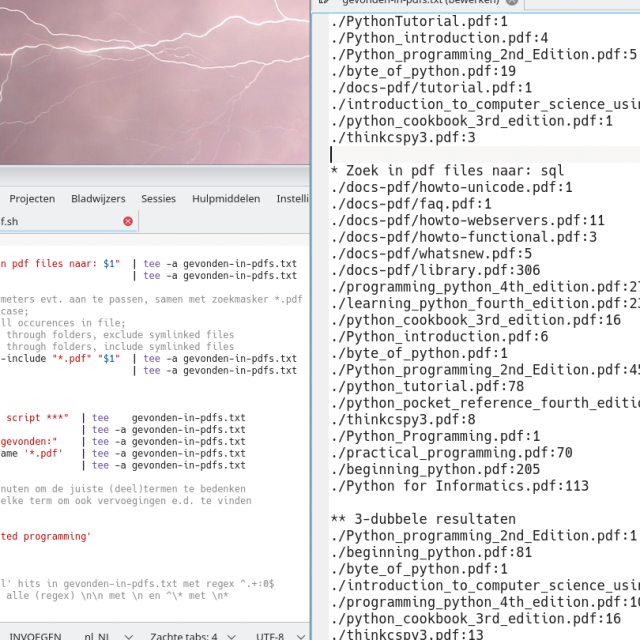Image resolution: width=640 pixels, height=640 pixels.
Task: Open the Hulpmiddelen menu
Action: 226,199
